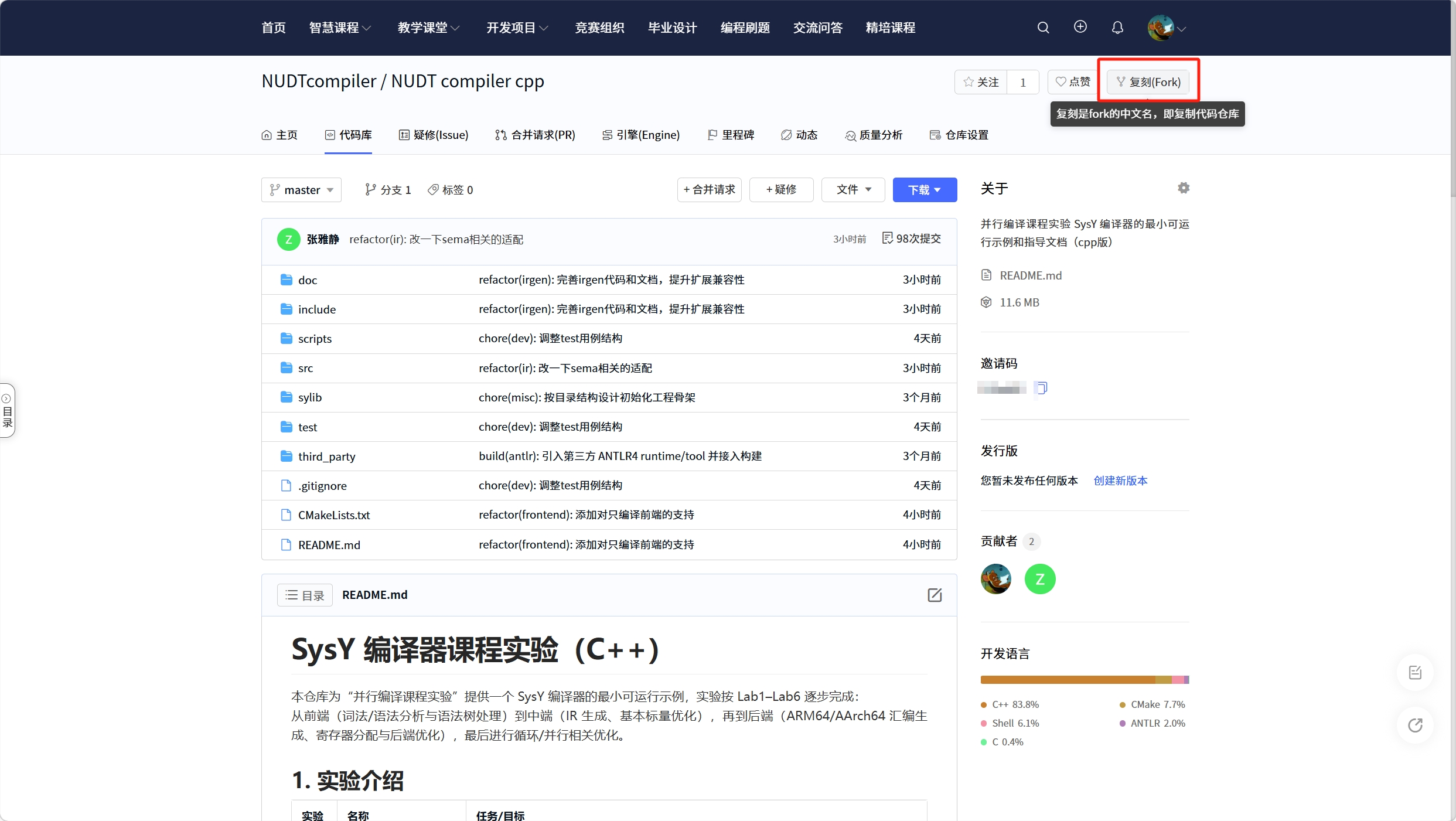Expand the 文件 dropdown
The height and width of the screenshot is (821, 1456).
(x=853, y=189)
